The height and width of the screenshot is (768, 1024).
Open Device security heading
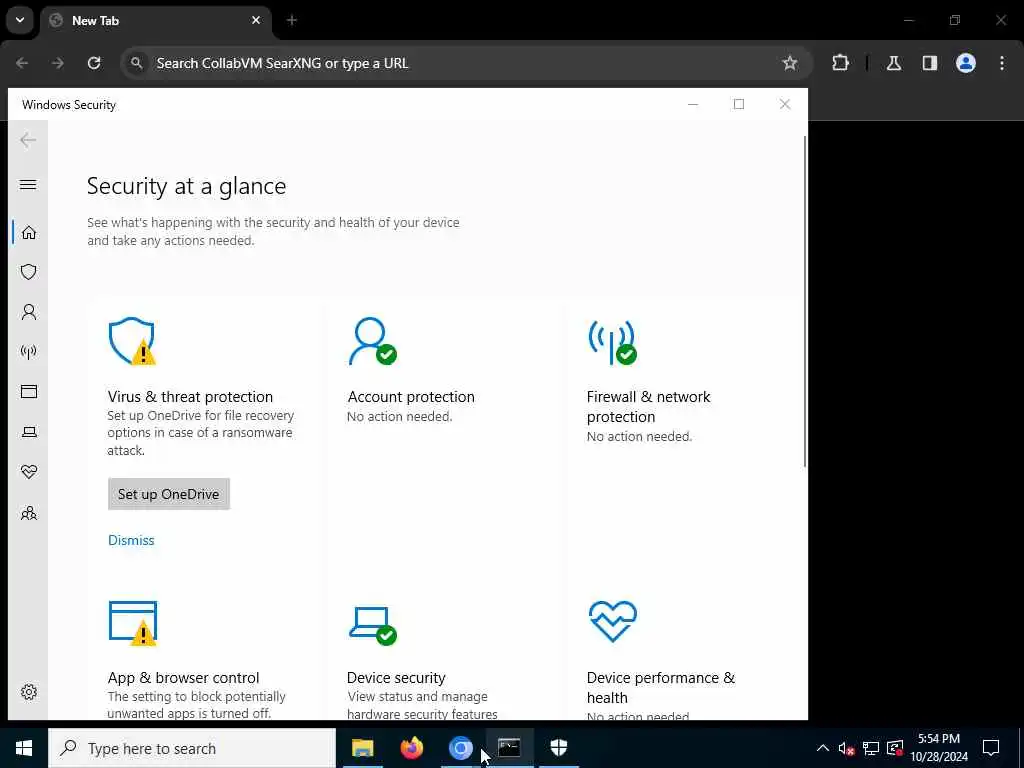(396, 677)
